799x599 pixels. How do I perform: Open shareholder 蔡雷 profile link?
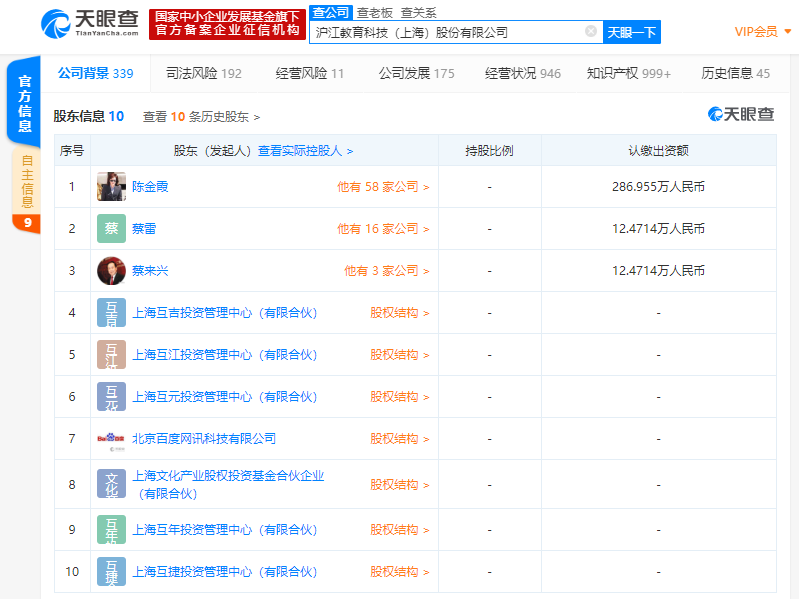point(144,228)
